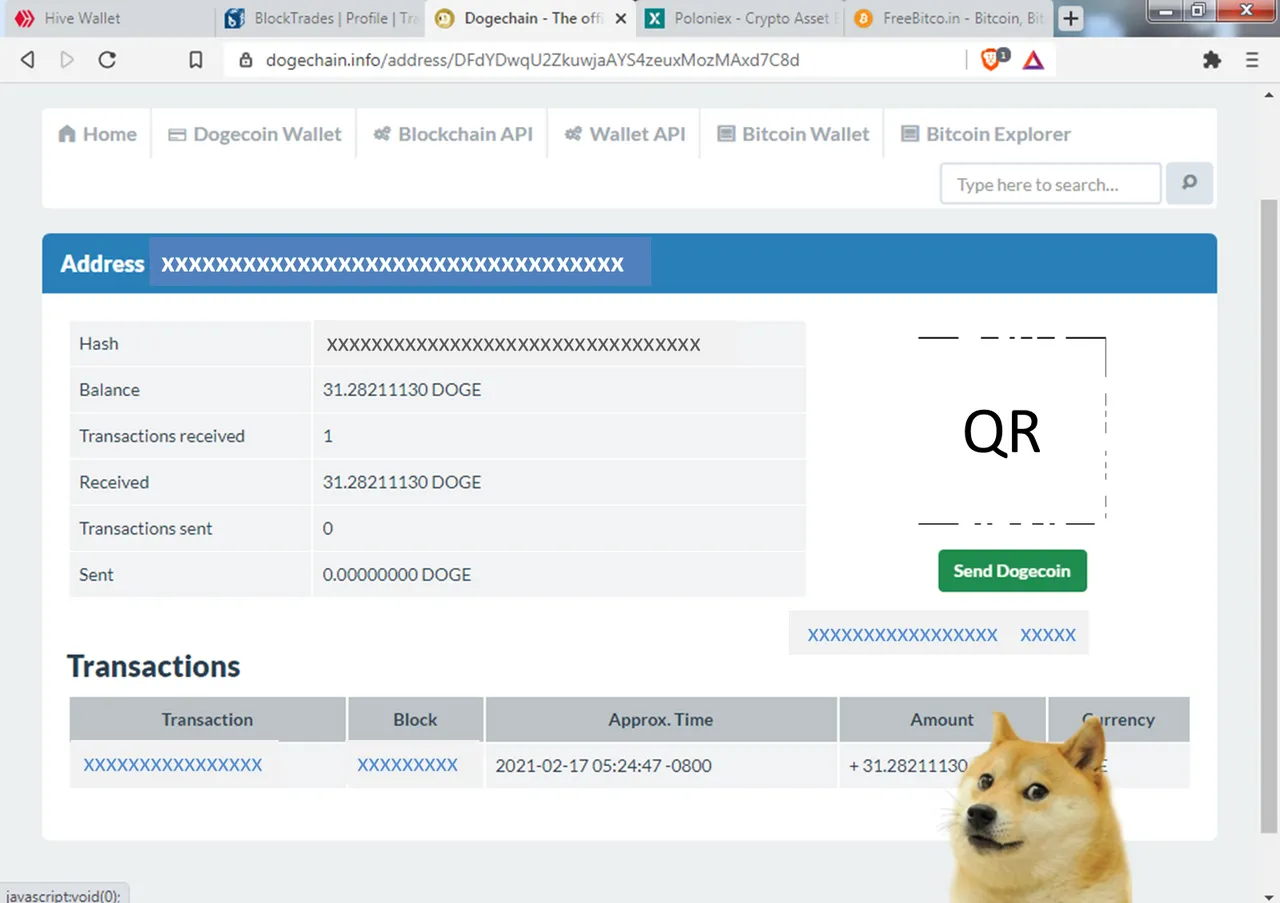Screen dimensions: 1280x903
Task: Close the Dogechain tab
Action: (621, 18)
